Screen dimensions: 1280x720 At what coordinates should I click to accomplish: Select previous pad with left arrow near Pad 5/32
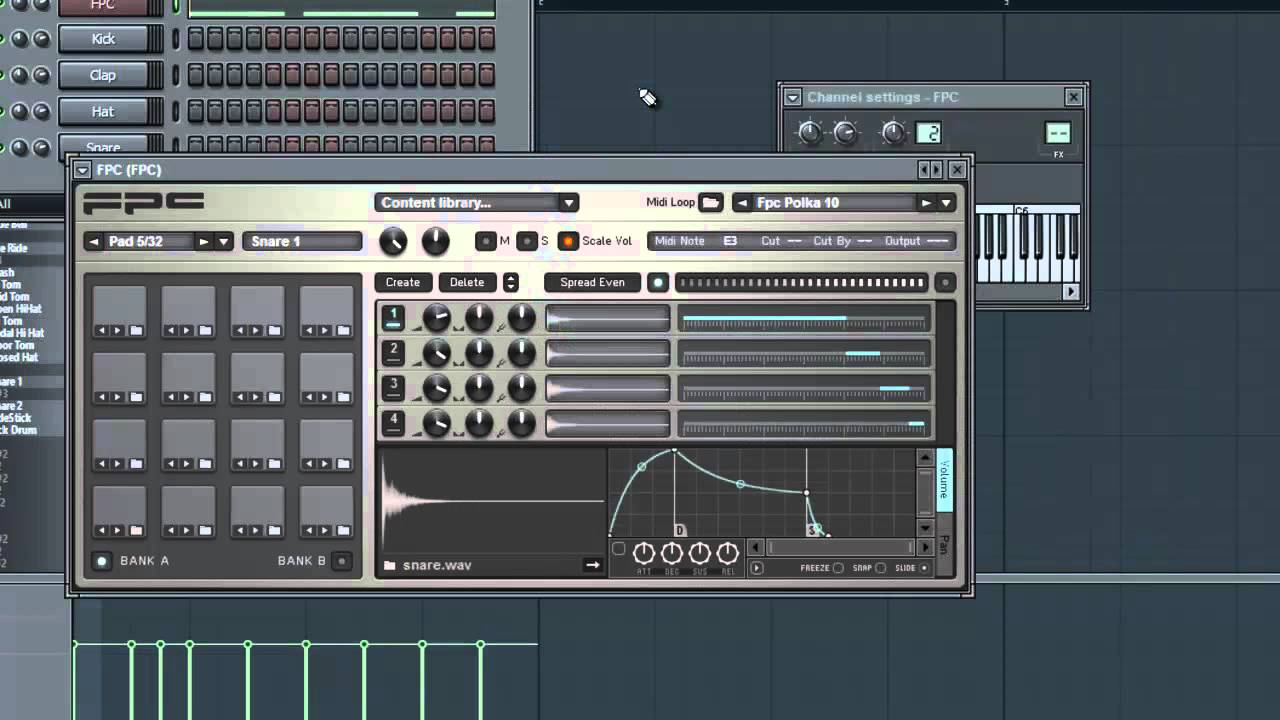[x=94, y=242]
